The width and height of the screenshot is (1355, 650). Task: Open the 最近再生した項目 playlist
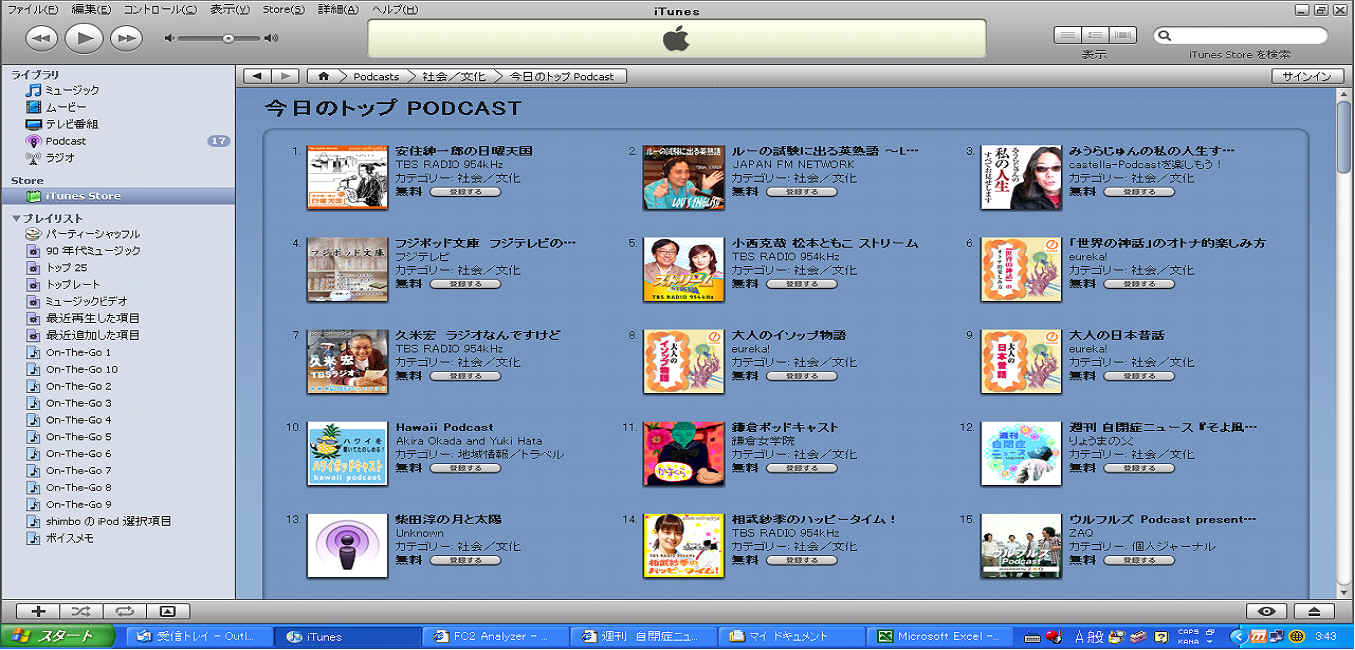pos(92,318)
